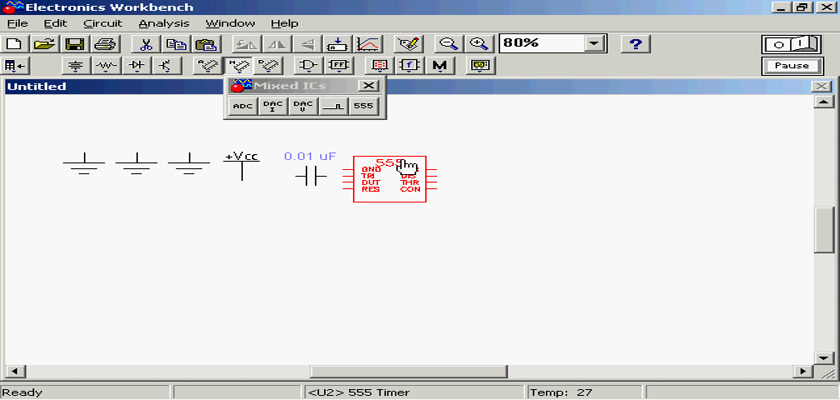Open the Instruments parts bin
840x400 pixels.
click(481, 66)
